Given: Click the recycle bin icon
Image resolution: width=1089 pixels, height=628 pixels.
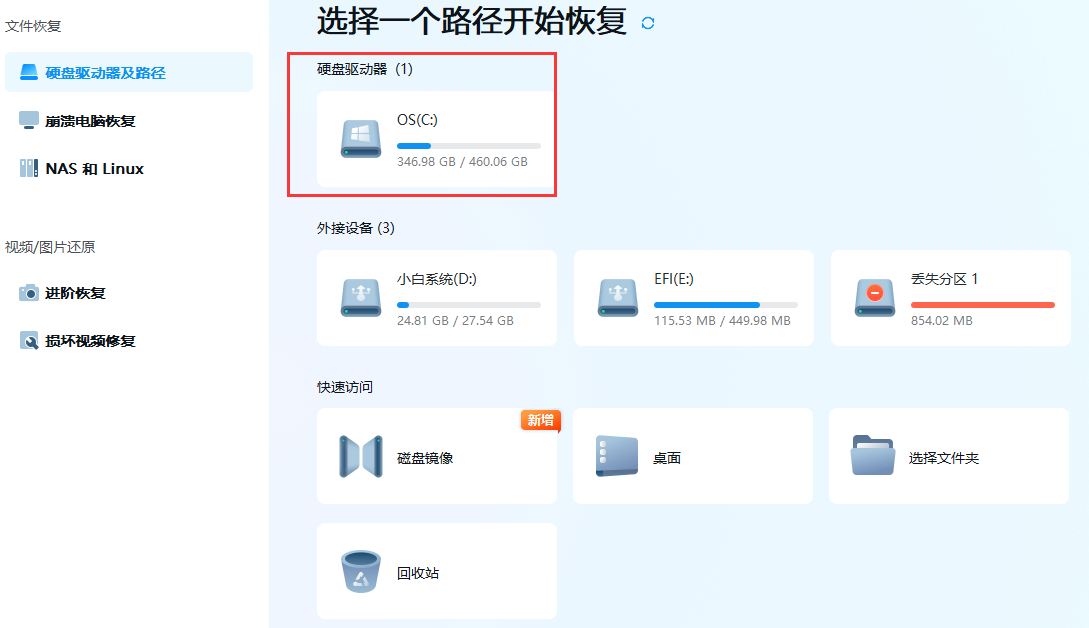Looking at the screenshot, I should (x=360, y=571).
